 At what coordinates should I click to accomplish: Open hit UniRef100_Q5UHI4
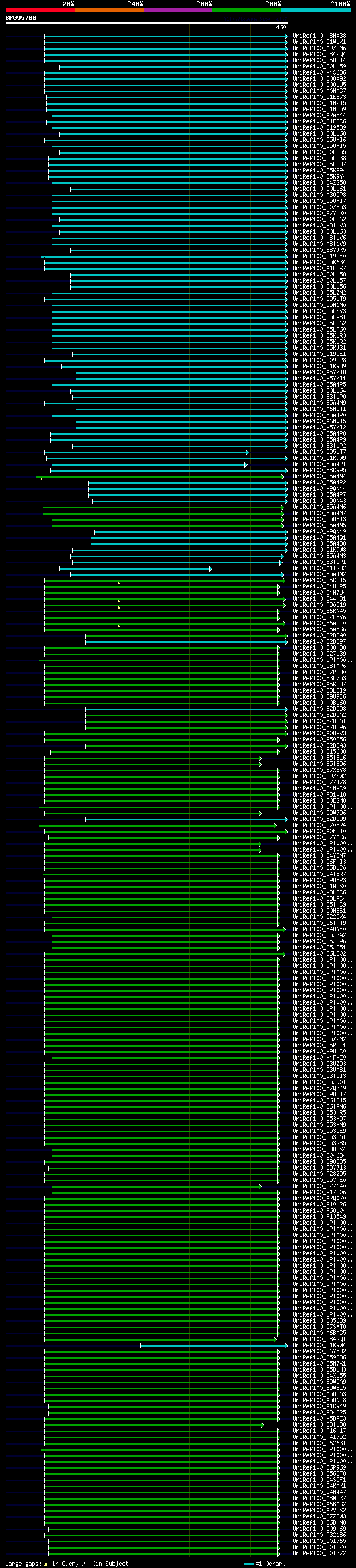319,60
